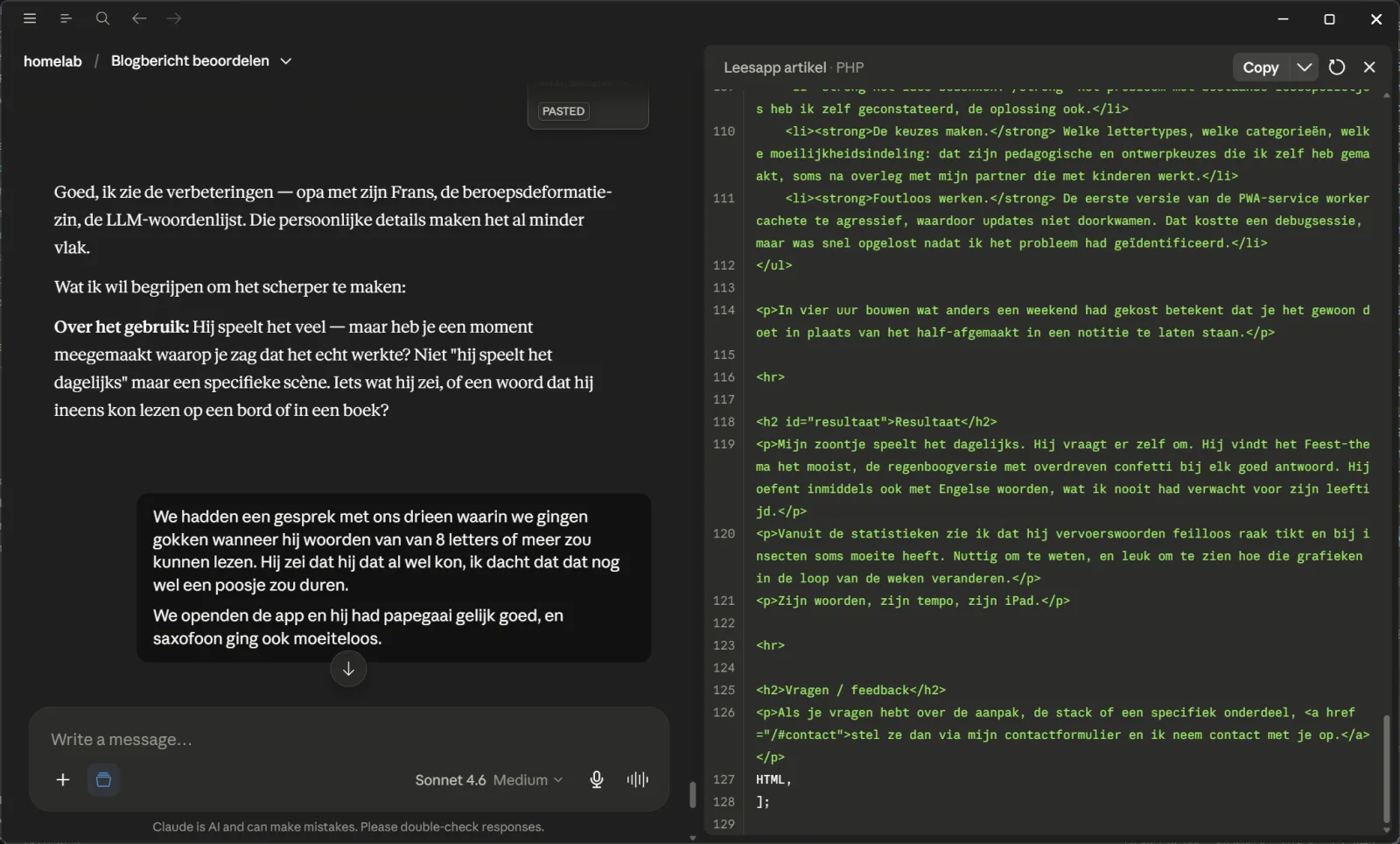Toggle the blue project tools icon

tap(103, 779)
